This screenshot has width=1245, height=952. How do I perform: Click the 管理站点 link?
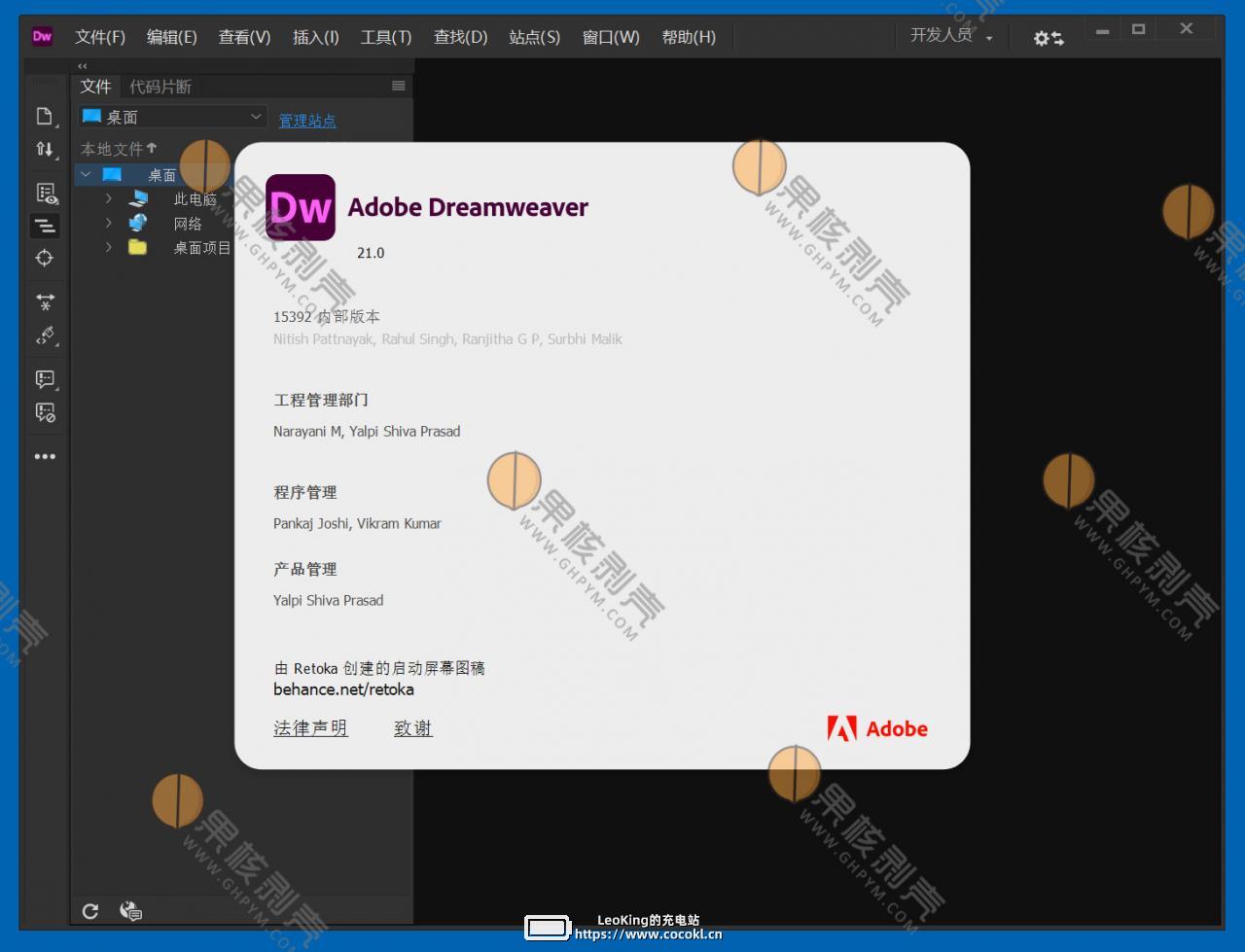click(307, 121)
